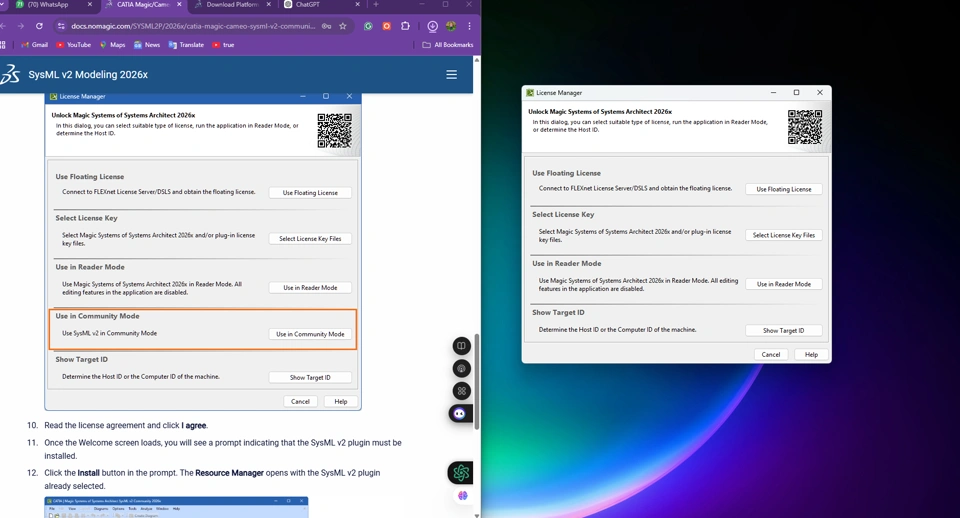Click the podcast icon floating button

(x=462, y=369)
